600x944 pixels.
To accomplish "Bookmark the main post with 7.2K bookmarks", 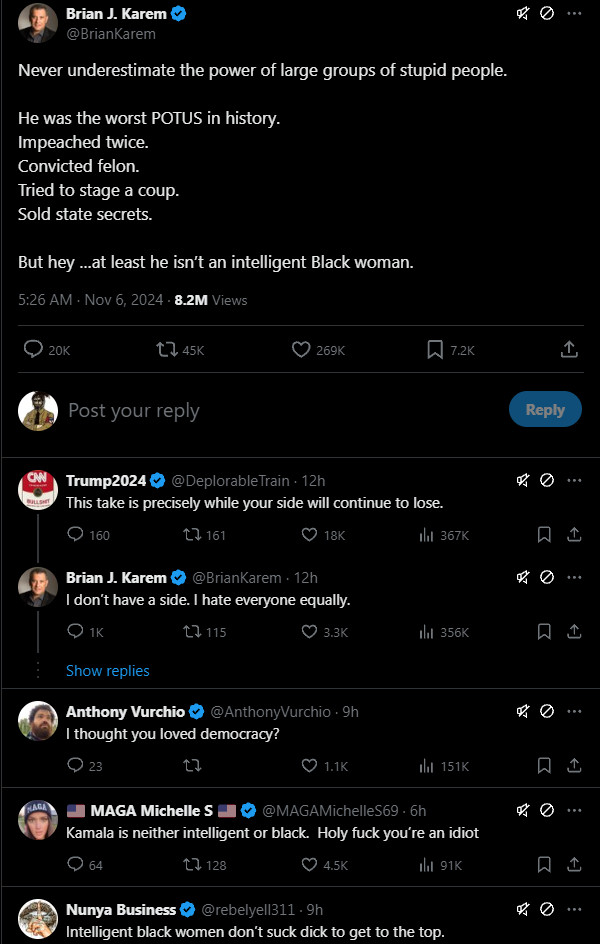I will 435,350.
